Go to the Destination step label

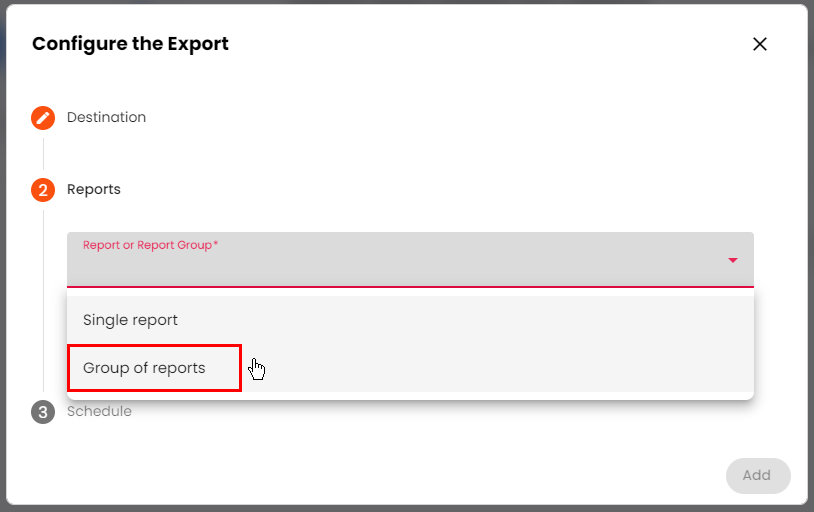pos(106,118)
